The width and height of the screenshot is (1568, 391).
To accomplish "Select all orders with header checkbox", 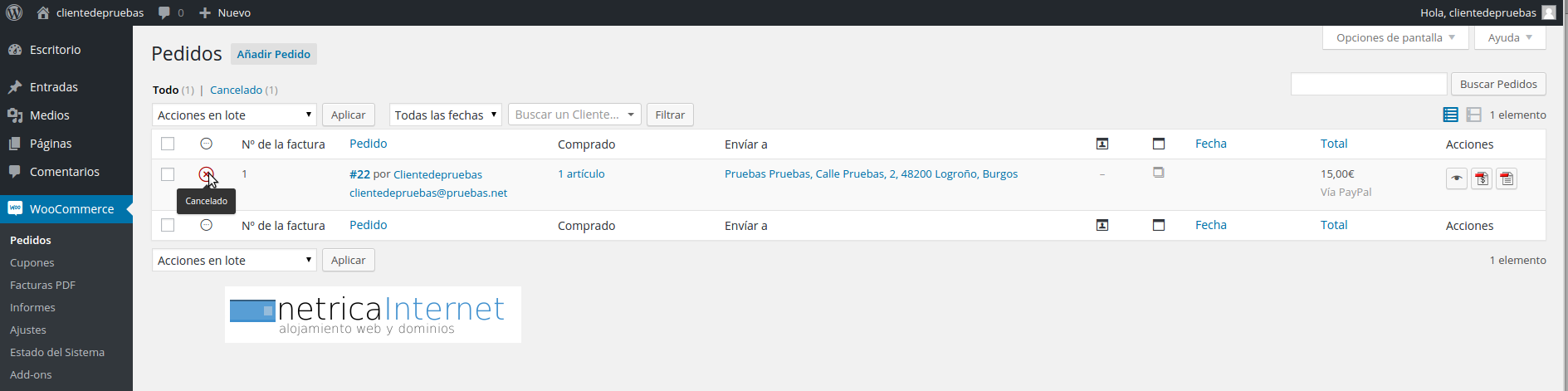I will (168, 144).
